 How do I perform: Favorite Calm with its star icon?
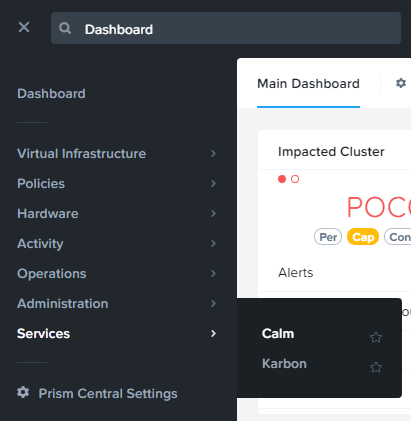pos(376,337)
